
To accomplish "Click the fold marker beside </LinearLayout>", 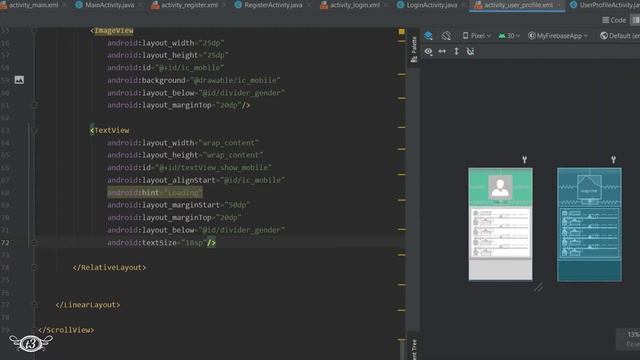I will tap(34, 305).
